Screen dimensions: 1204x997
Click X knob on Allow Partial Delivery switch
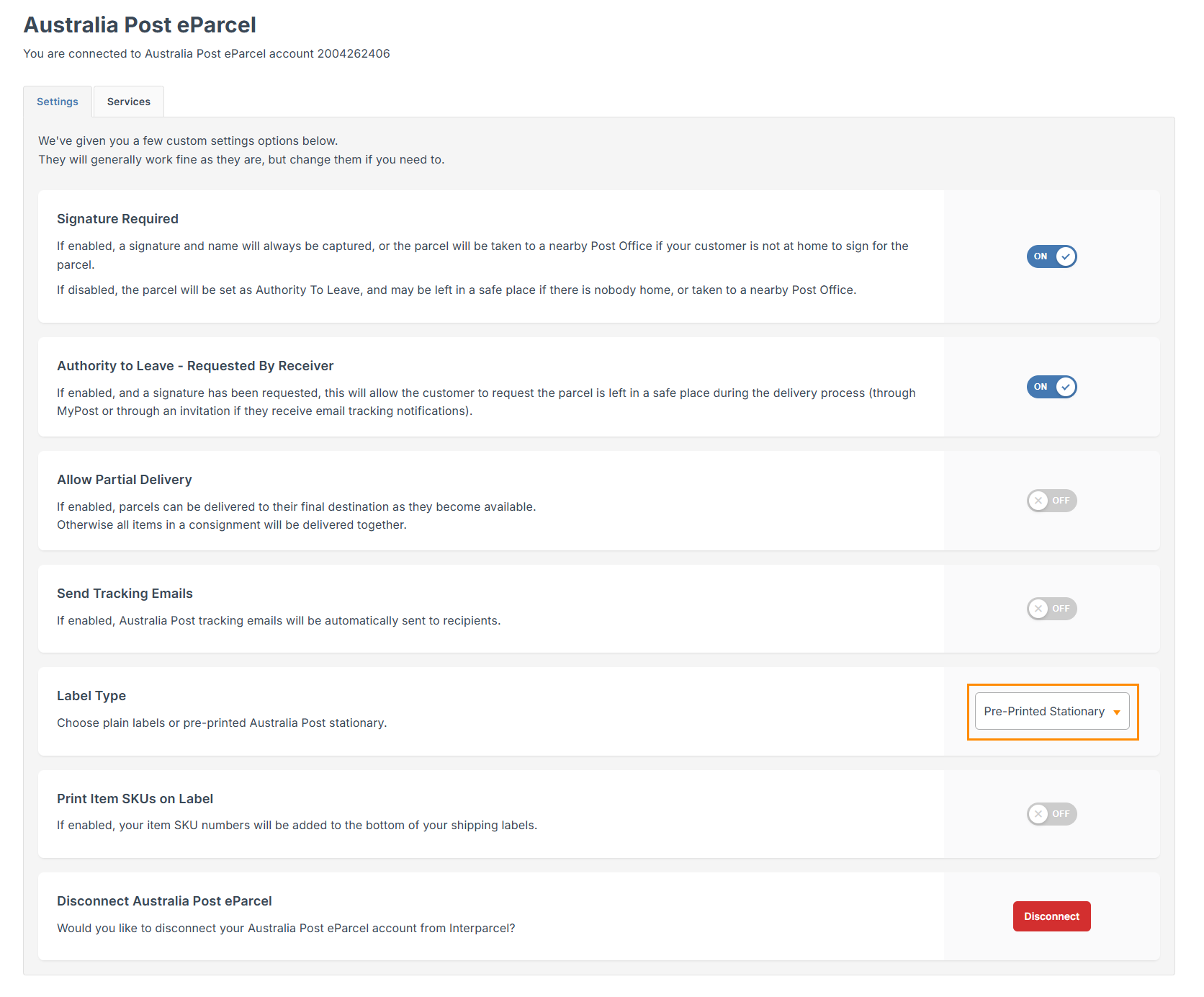1038,501
